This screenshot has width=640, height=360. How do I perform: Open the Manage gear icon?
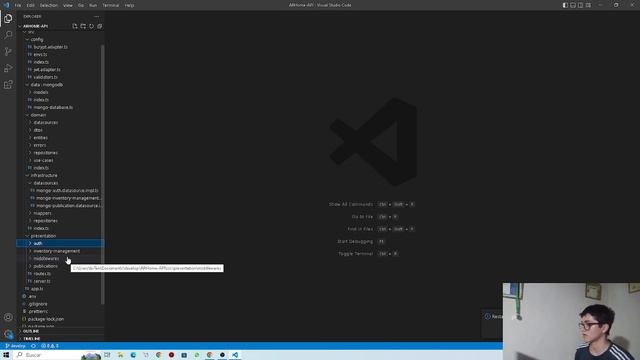point(8,334)
